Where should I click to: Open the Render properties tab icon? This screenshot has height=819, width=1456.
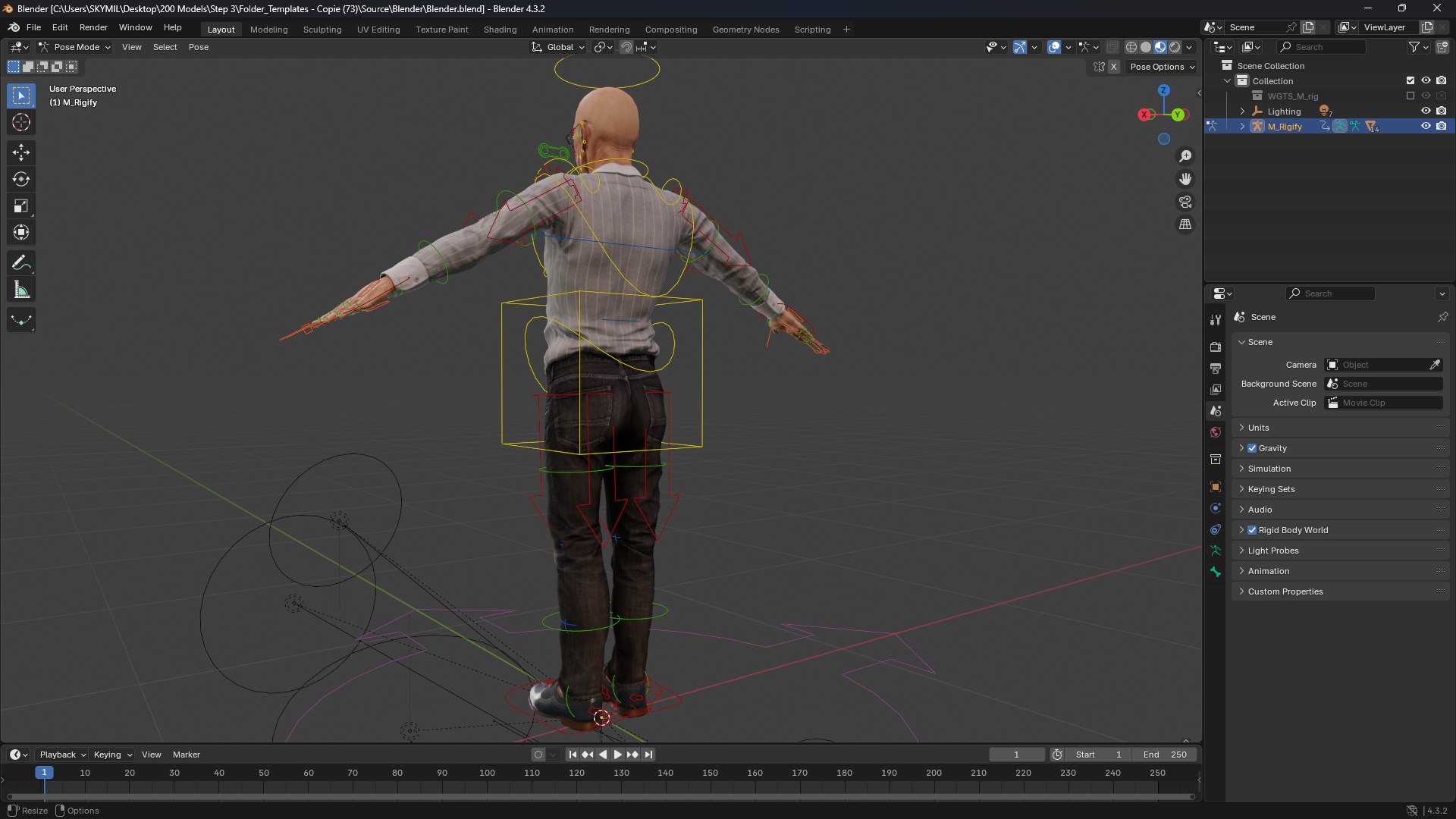click(1216, 347)
